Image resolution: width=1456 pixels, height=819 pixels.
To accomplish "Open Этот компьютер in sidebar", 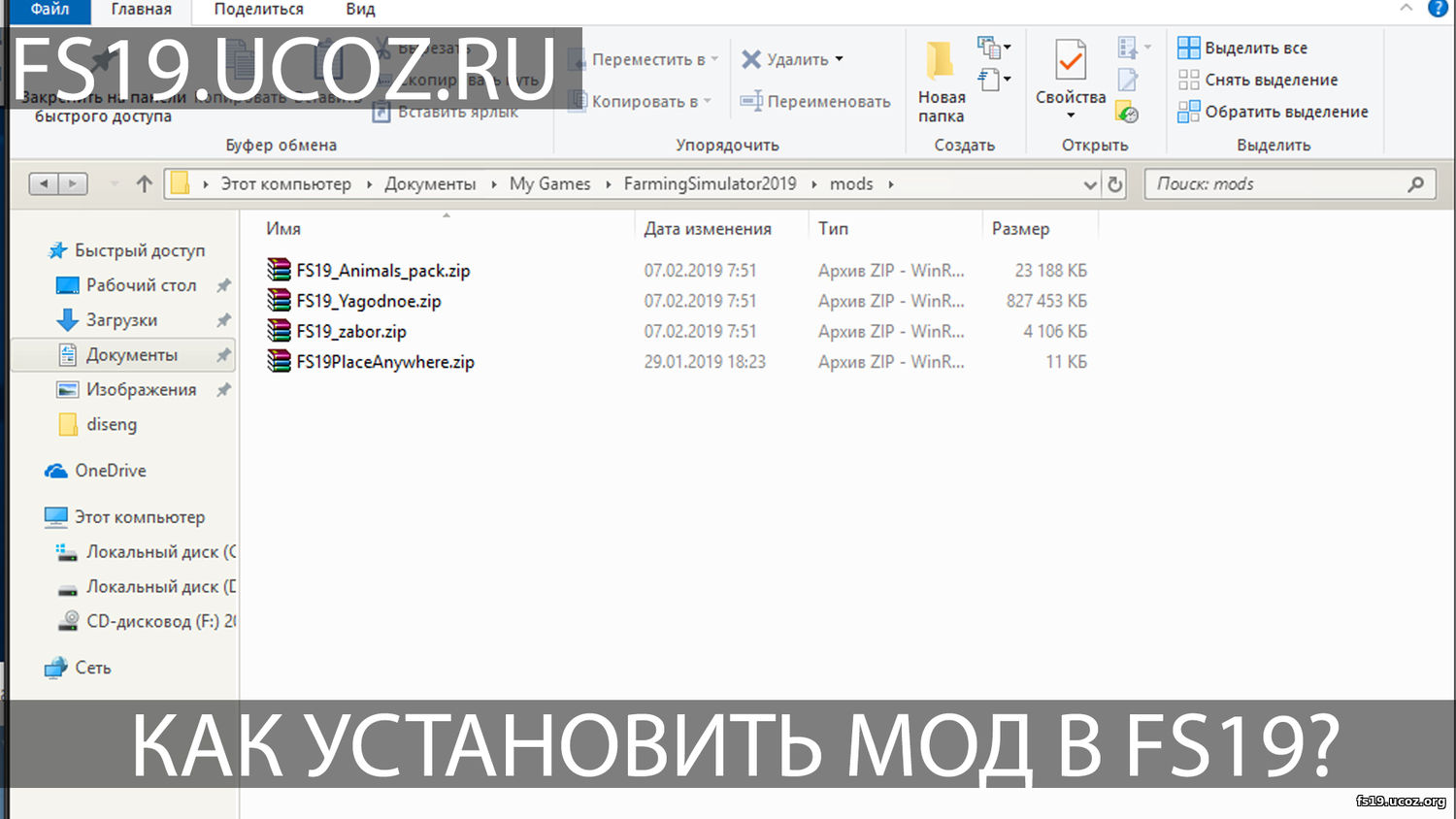I will (125, 517).
